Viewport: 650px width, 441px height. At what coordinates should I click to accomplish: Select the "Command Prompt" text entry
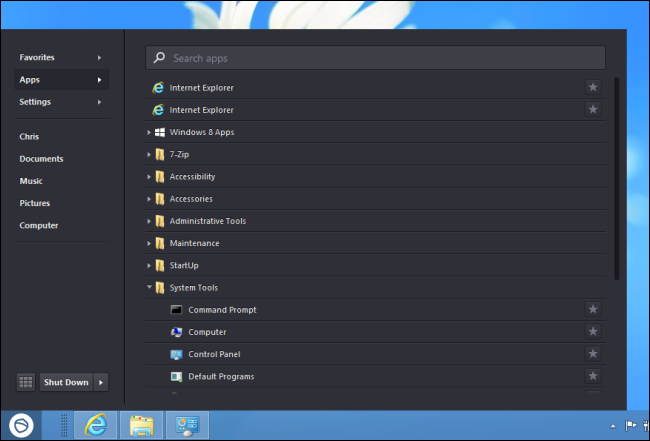click(x=222, y=310)
